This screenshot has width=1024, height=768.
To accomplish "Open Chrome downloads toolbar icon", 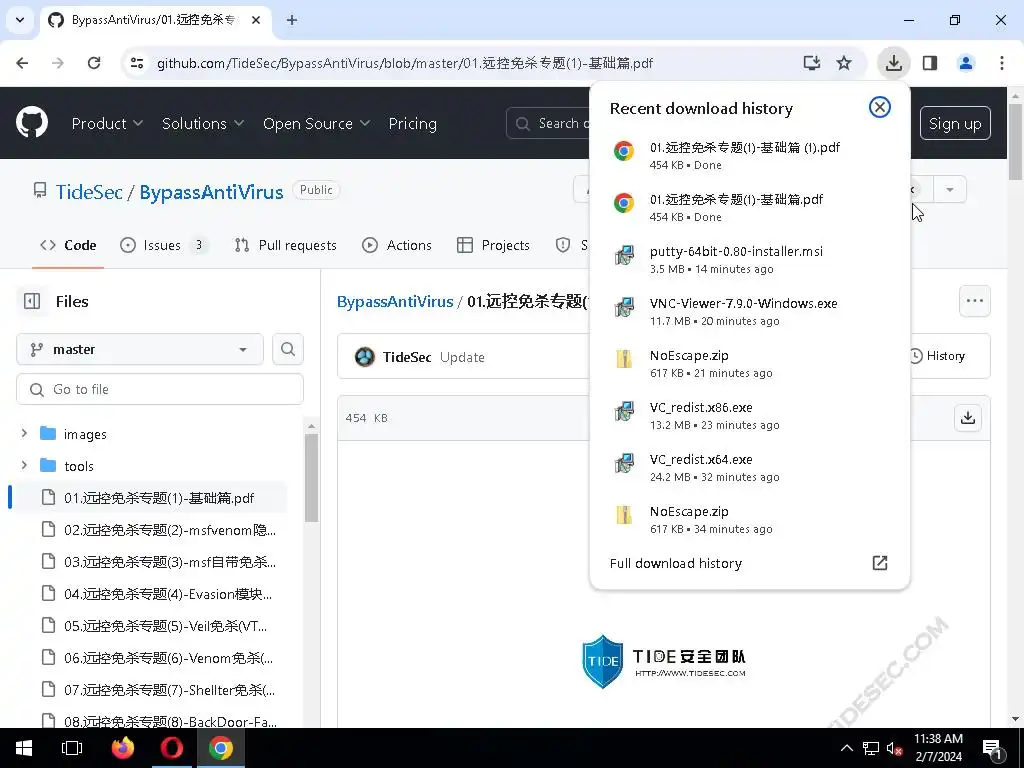I will [893, 63].
